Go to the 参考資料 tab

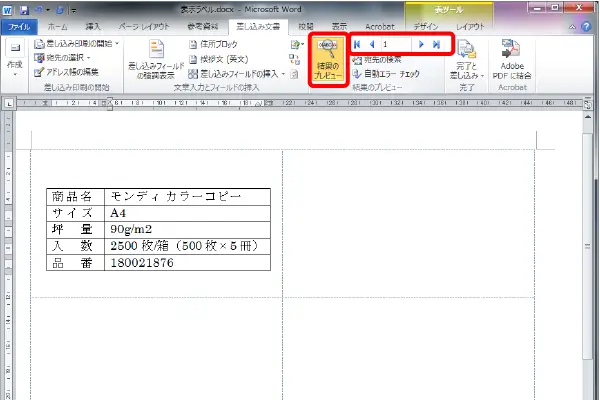203,27
